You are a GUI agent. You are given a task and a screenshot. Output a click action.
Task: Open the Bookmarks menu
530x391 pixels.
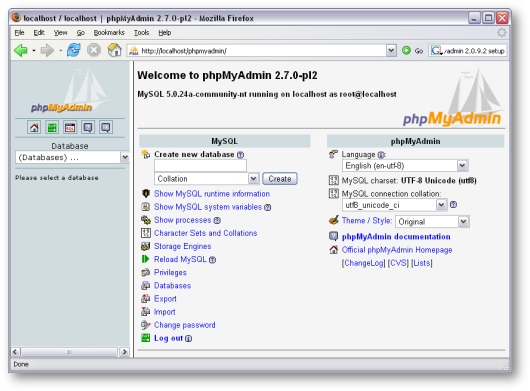click(109, 32)
